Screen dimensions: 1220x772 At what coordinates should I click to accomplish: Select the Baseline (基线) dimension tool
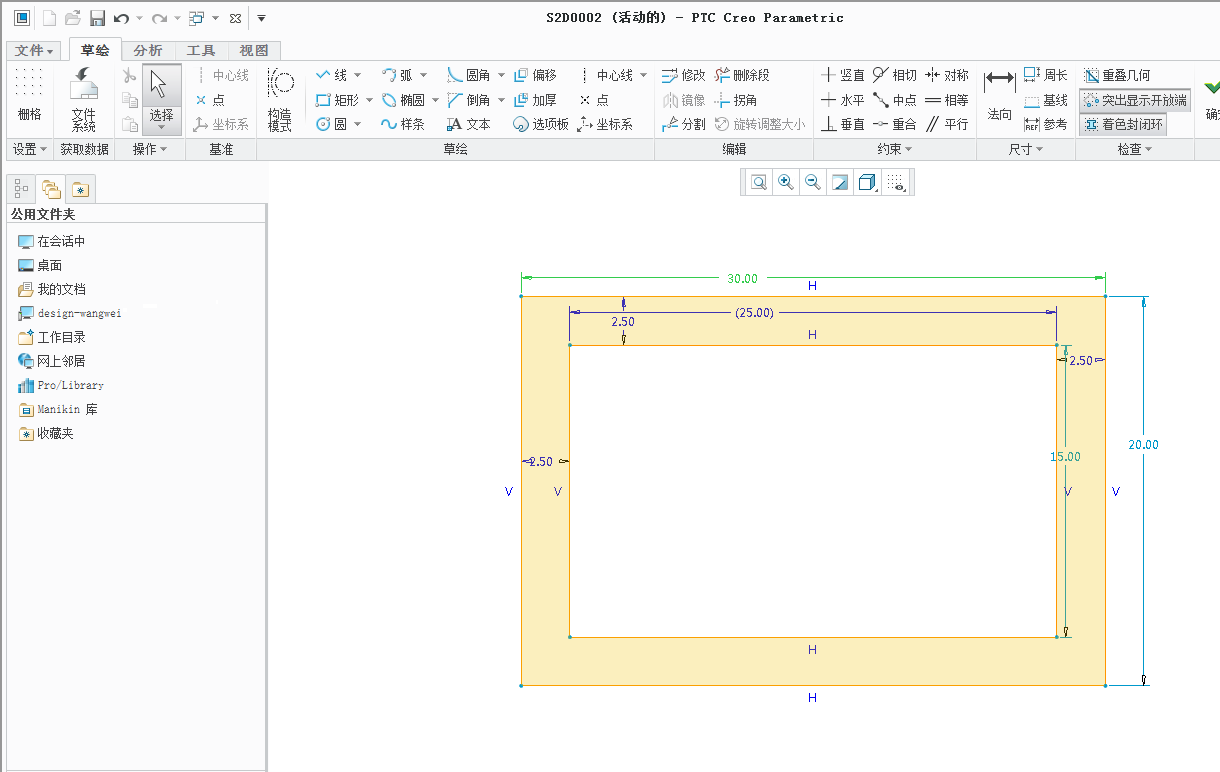click(1046, 100)
